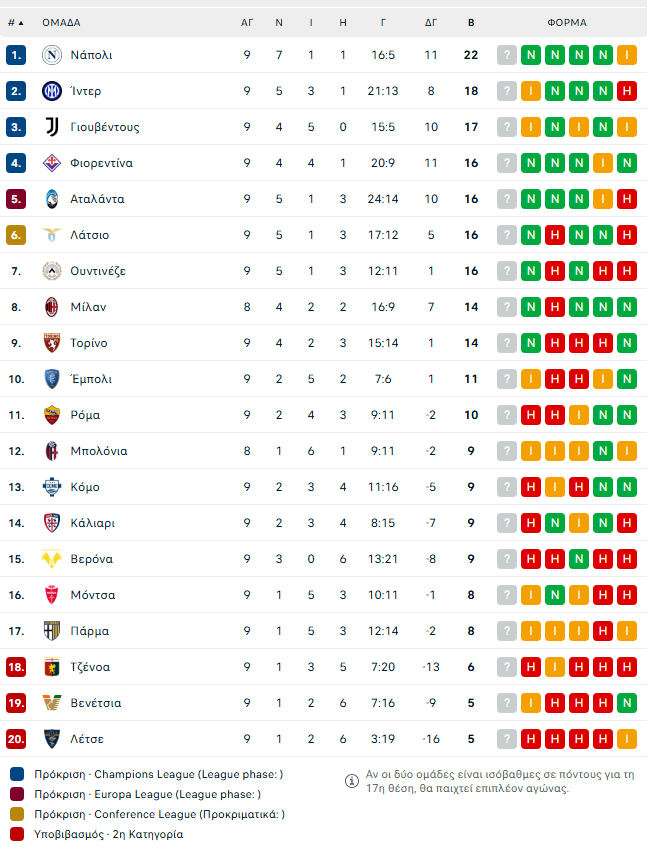
Task: Click the Atalanta club crest icon
Action: (x=52, y=199)
